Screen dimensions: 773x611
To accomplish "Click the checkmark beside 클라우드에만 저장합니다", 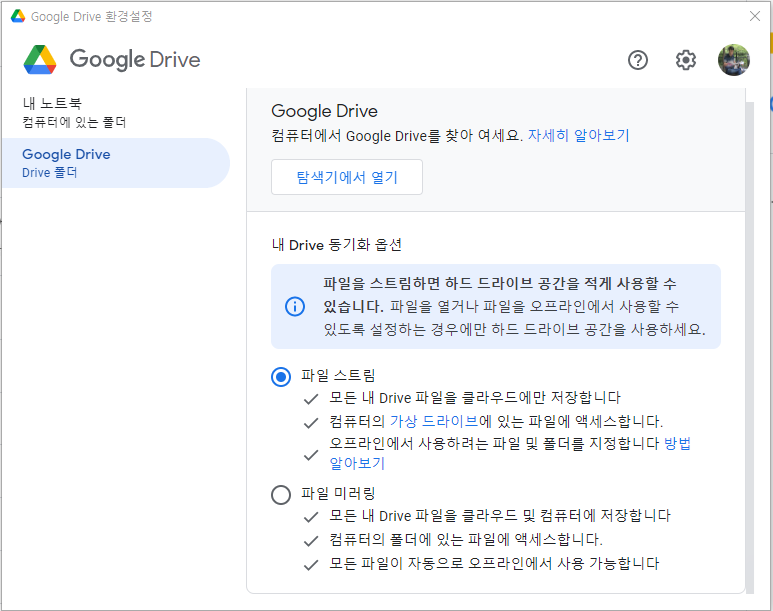I will click(x=311, y=399).
